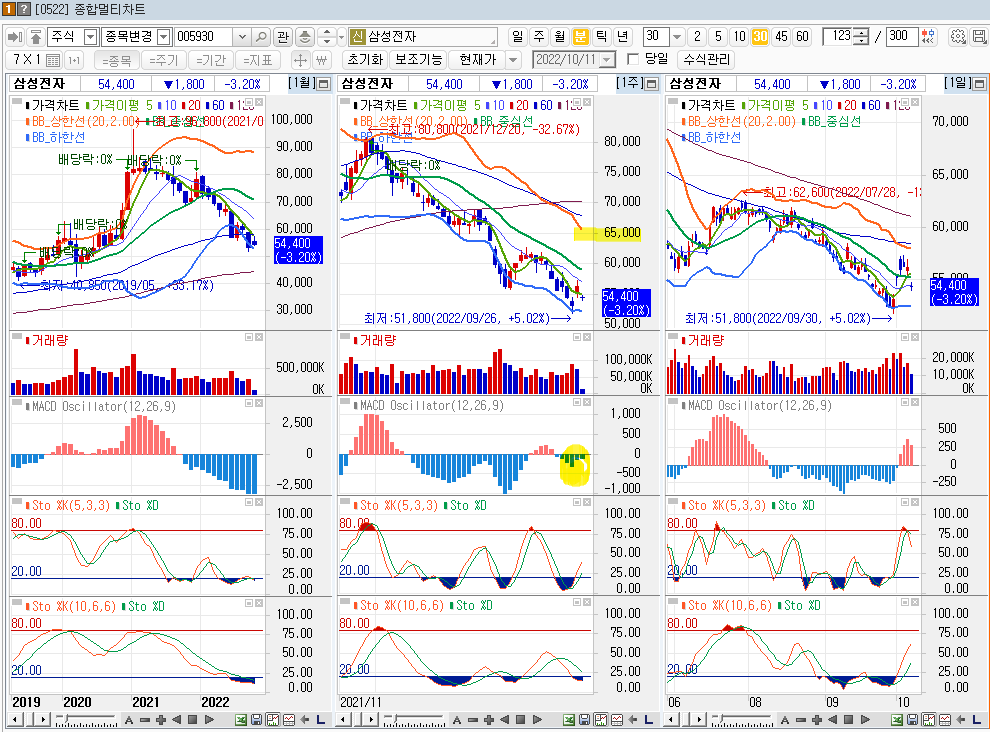Viewport: 990px width, 732px height.
Task: Expand the 005930 stock code dropdown
Action: 242,37
